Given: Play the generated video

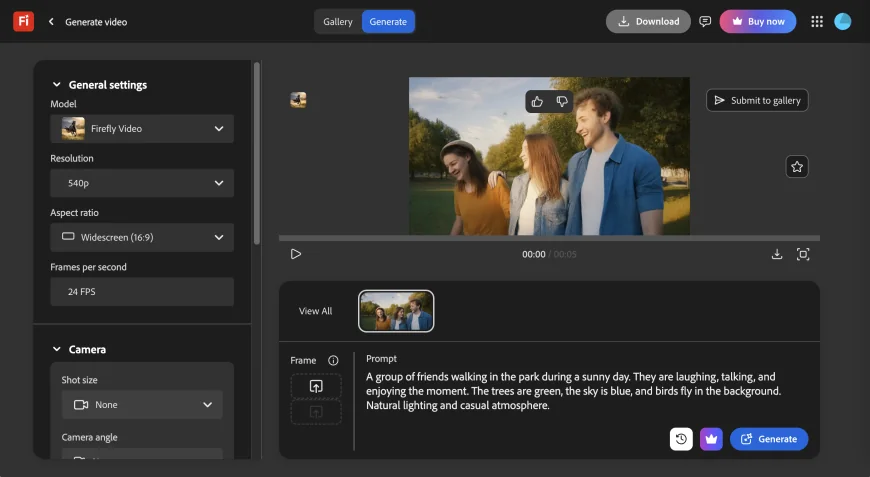Looking at the screenshot, I should tap(296, 254).
